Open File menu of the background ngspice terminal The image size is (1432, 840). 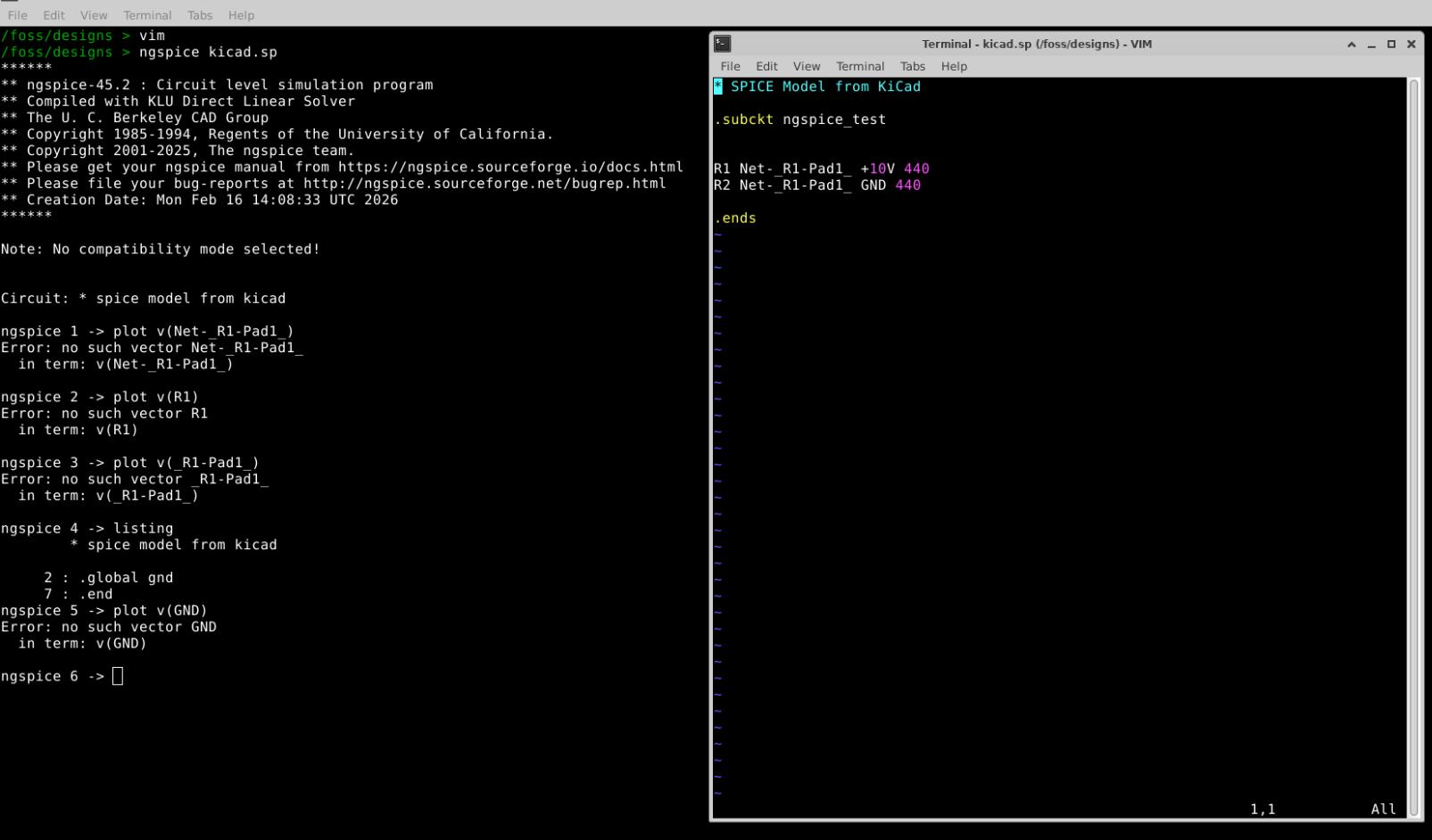click(17, 15)
